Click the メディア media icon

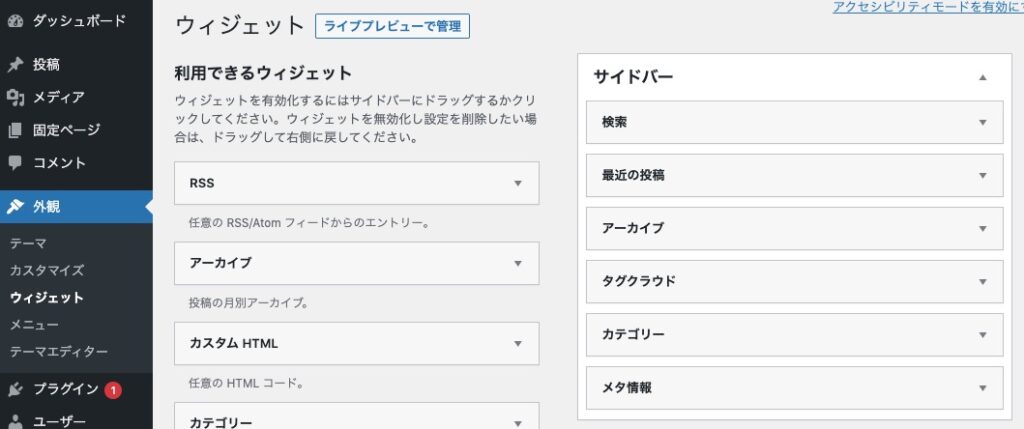click(15, 97)
